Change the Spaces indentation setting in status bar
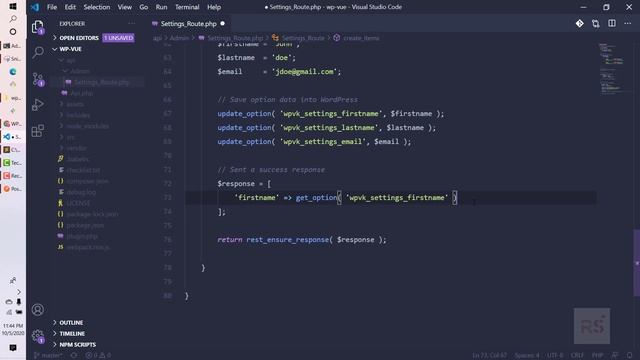 (x=527, y=355)
